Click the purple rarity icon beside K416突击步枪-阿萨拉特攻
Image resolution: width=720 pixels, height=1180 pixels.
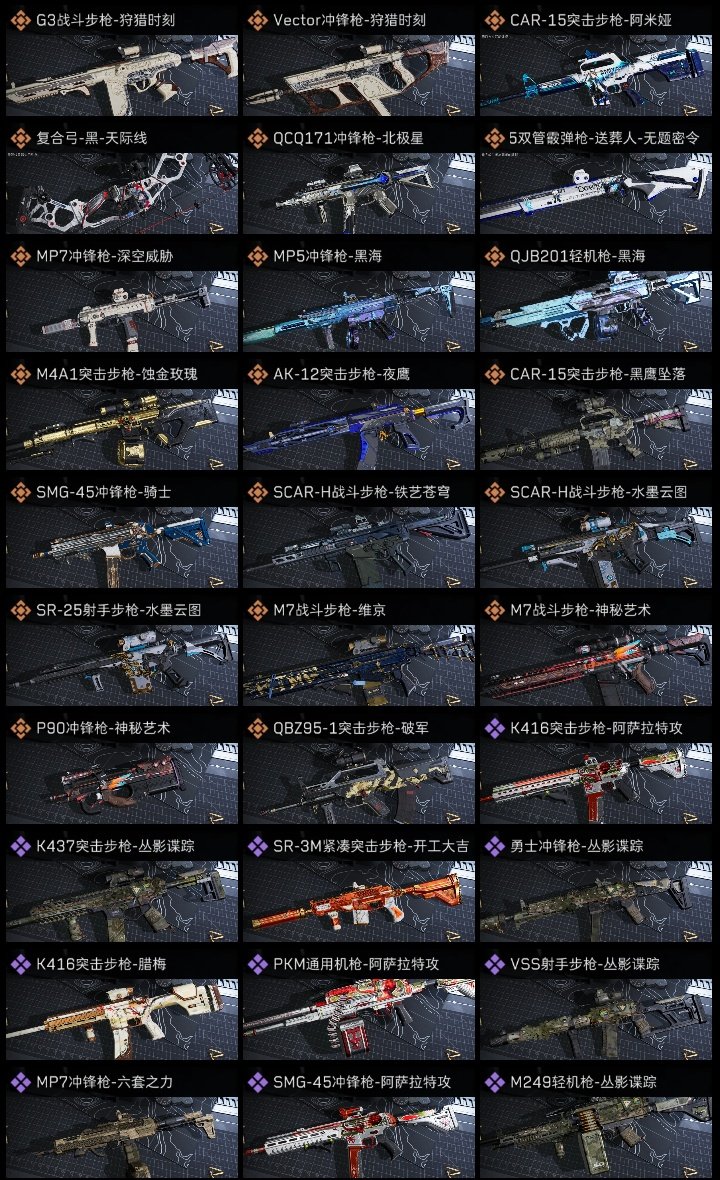click(494, 728)
